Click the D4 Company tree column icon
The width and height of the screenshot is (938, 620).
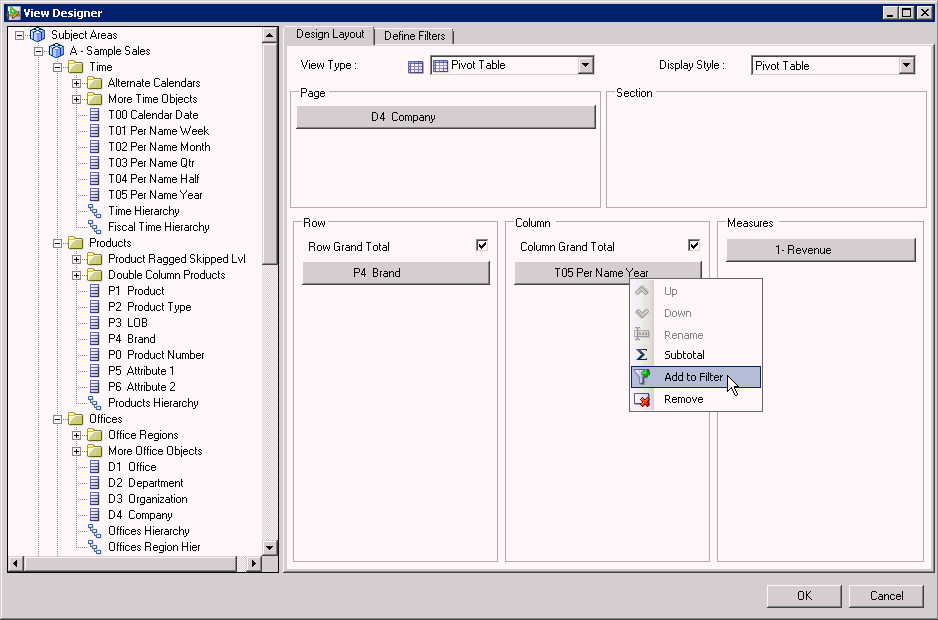click(95, 515)
